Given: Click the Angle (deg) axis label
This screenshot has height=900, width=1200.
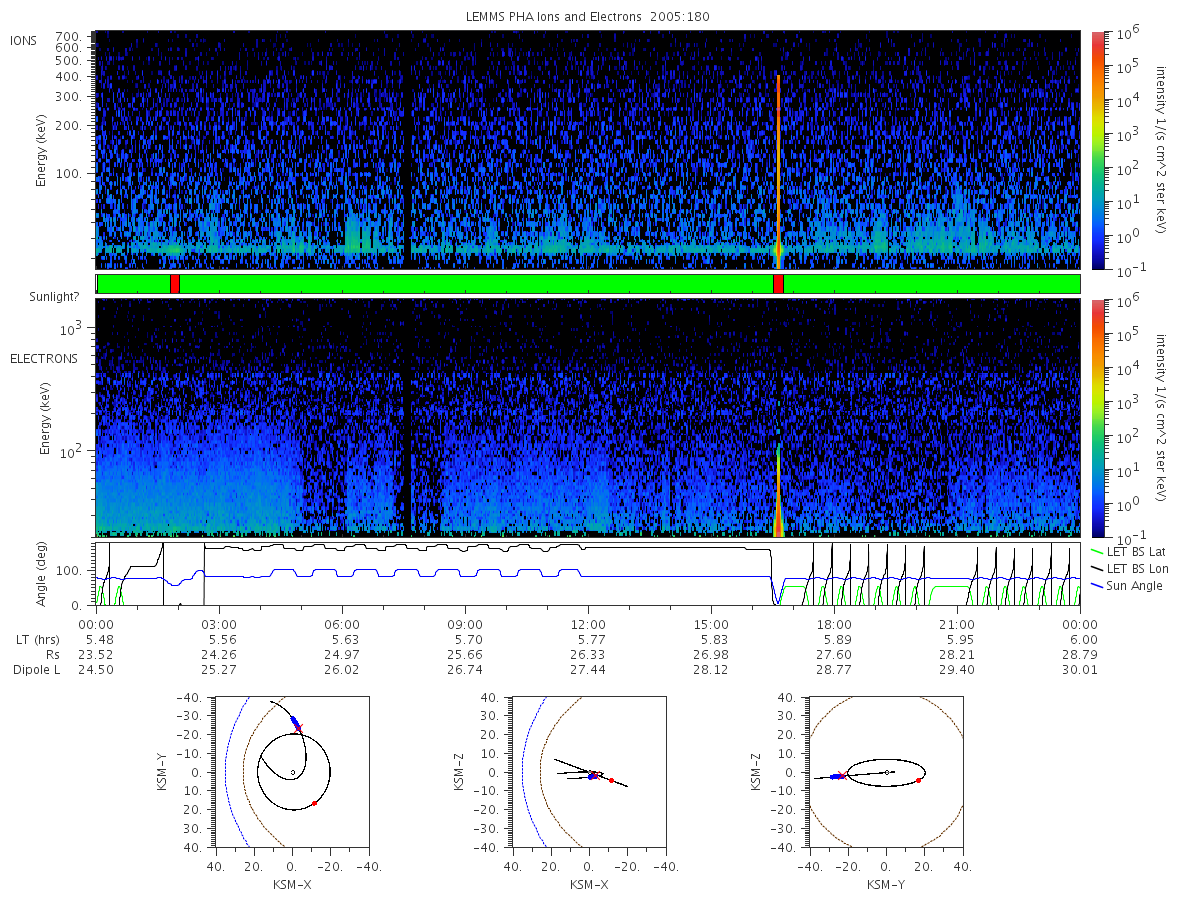Looking at the screenshot, I should tap(44, 575).
